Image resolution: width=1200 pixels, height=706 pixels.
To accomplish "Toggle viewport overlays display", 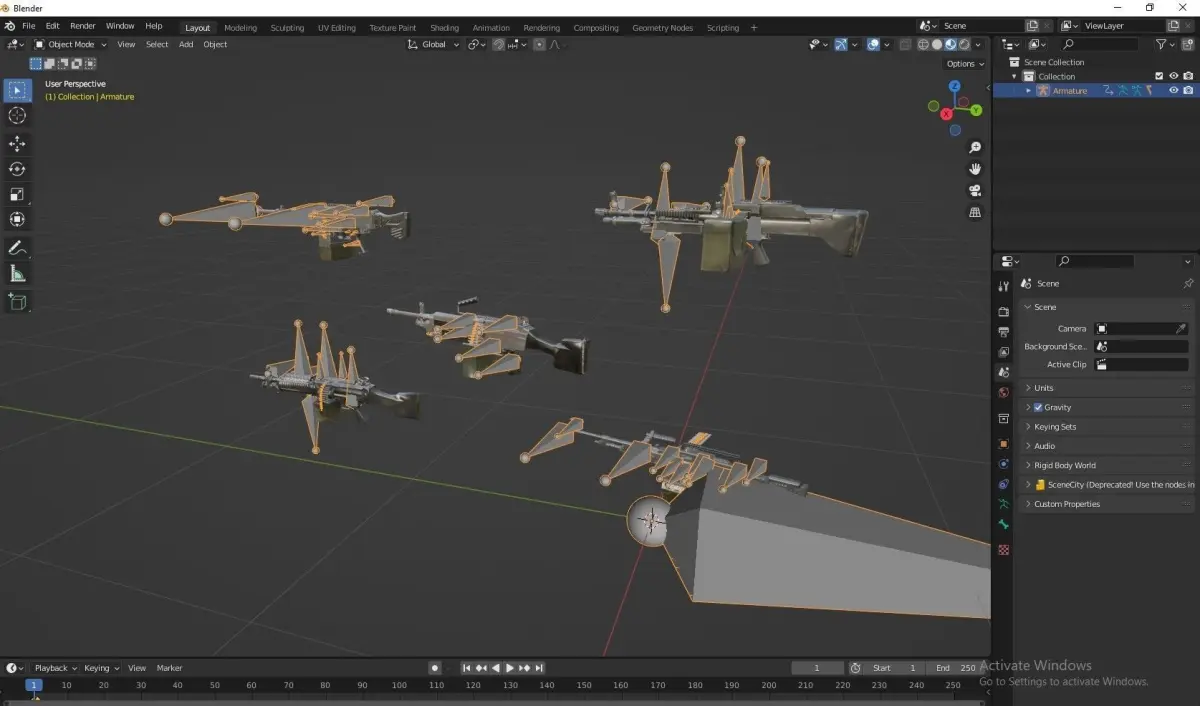I will tap(873, 44).
